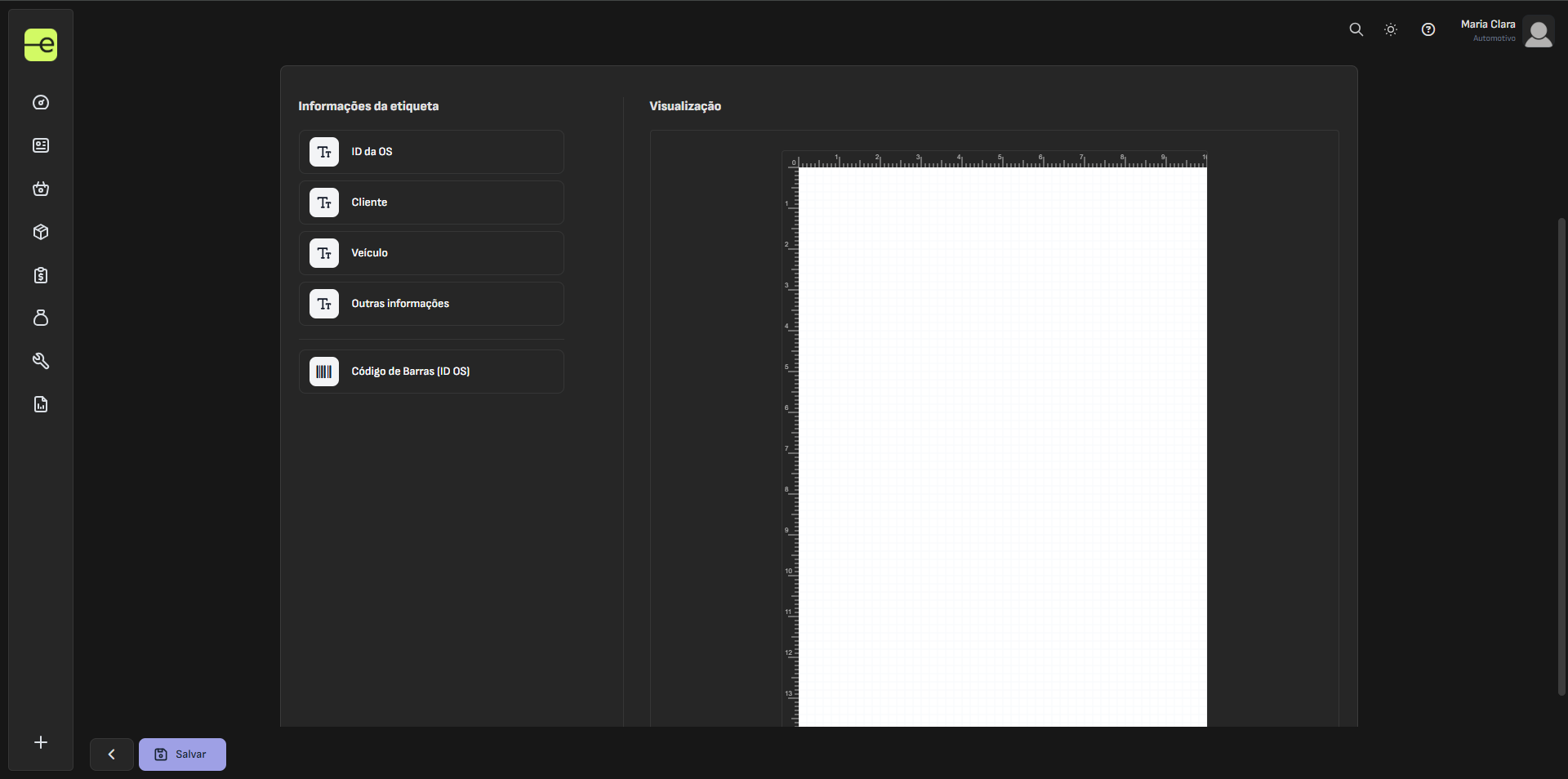Open the dashboard gauge icon in sidebar
The width and height of the screenshot is (1568, 779).
pyautogui.click(x=41, y=102)
